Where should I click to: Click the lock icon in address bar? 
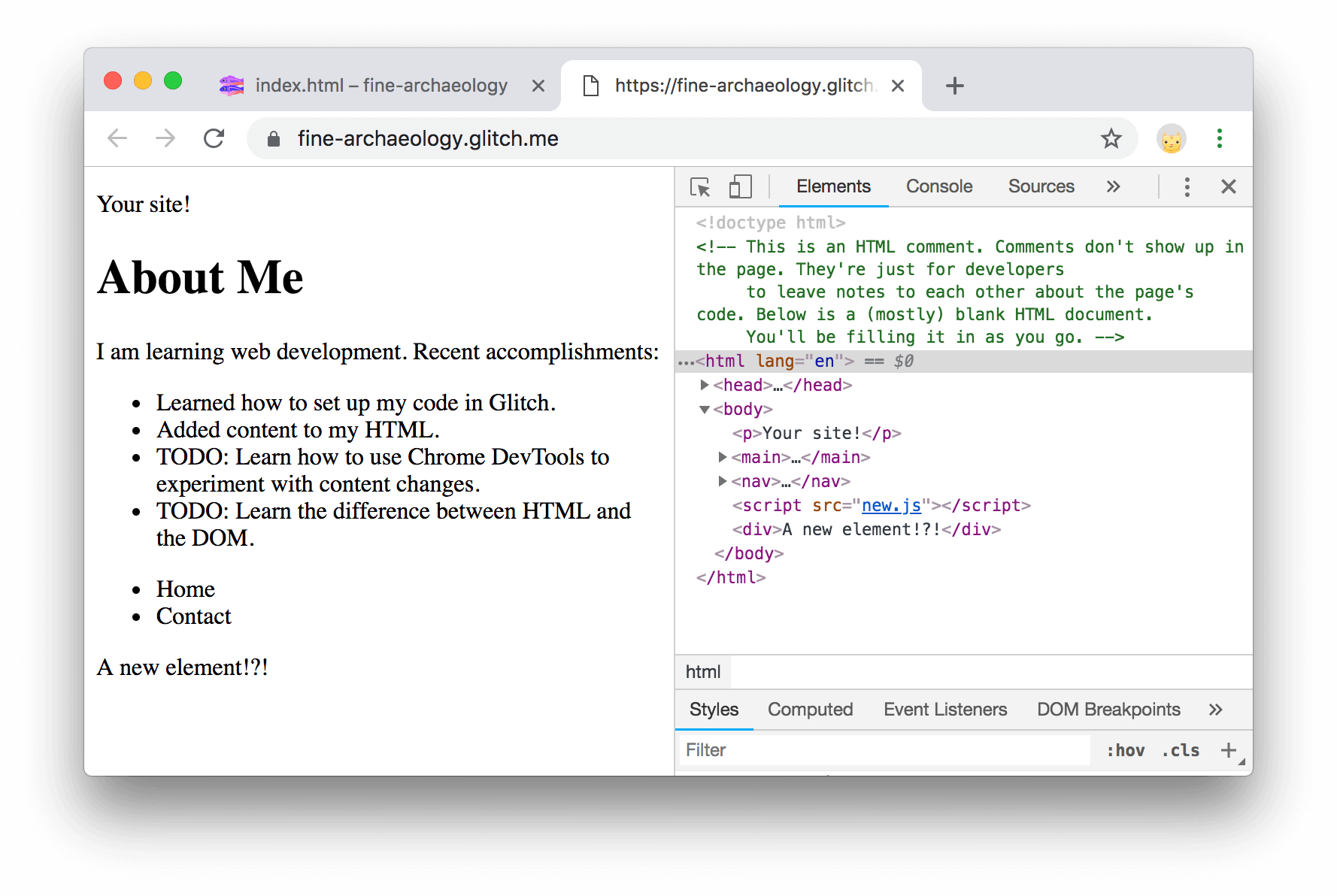274,138
